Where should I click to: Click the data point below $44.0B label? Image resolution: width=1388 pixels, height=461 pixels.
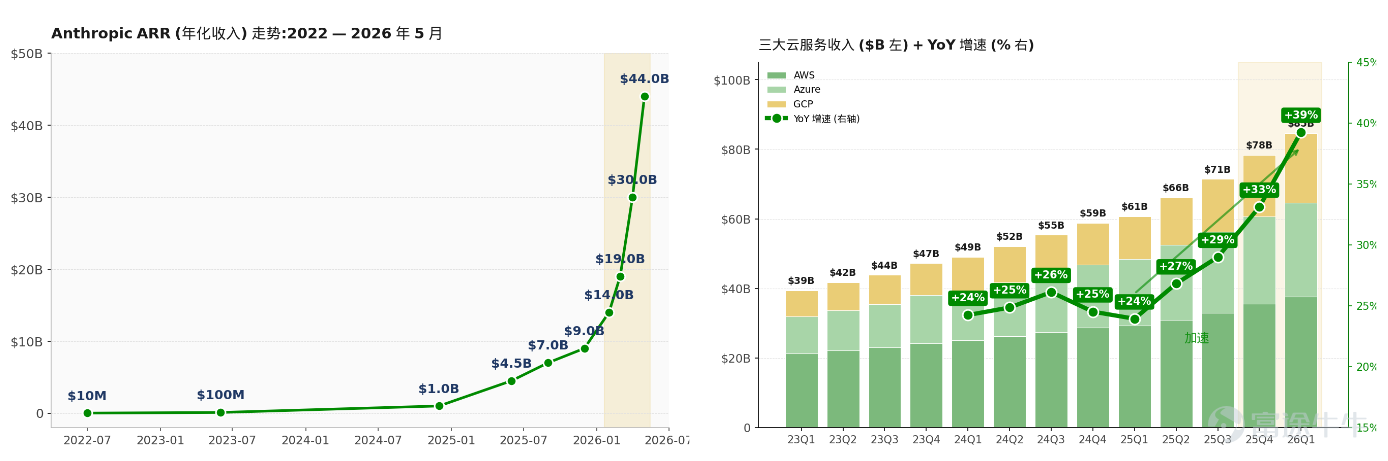644,97
